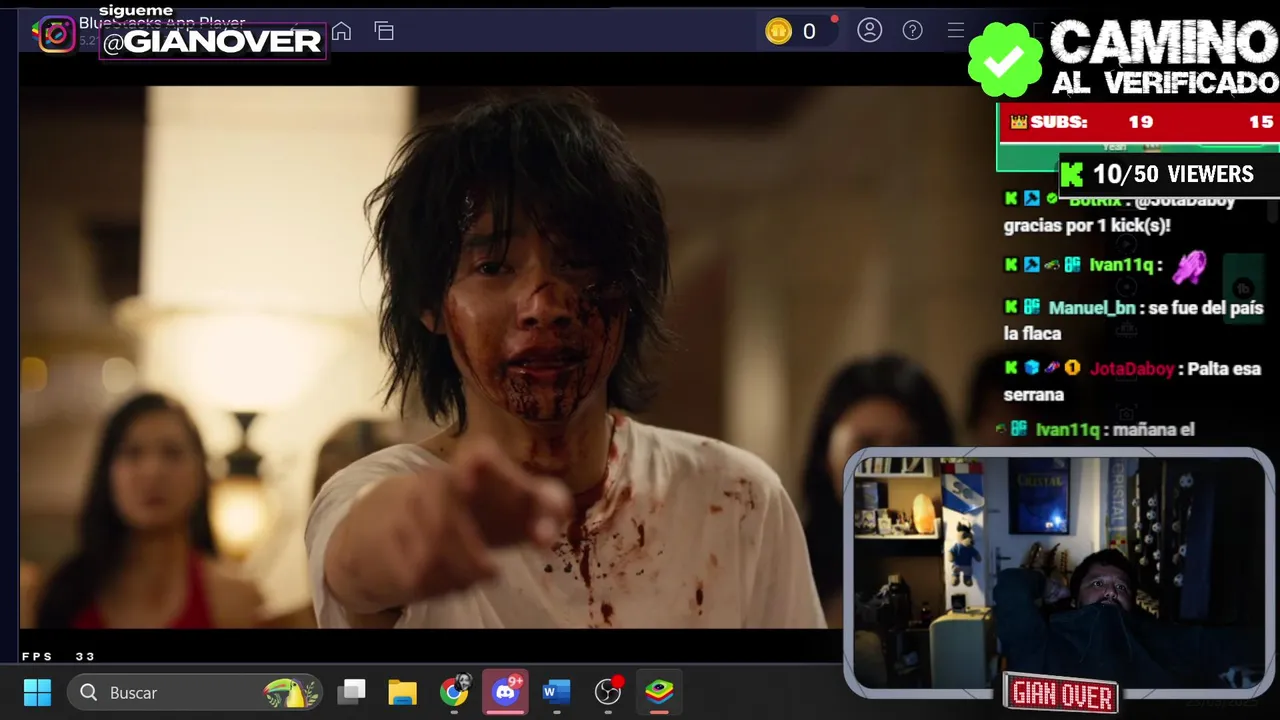1280x720 pixels.
Task: Switch to Google Chrome on the taskbar
Action: (455, 691)
